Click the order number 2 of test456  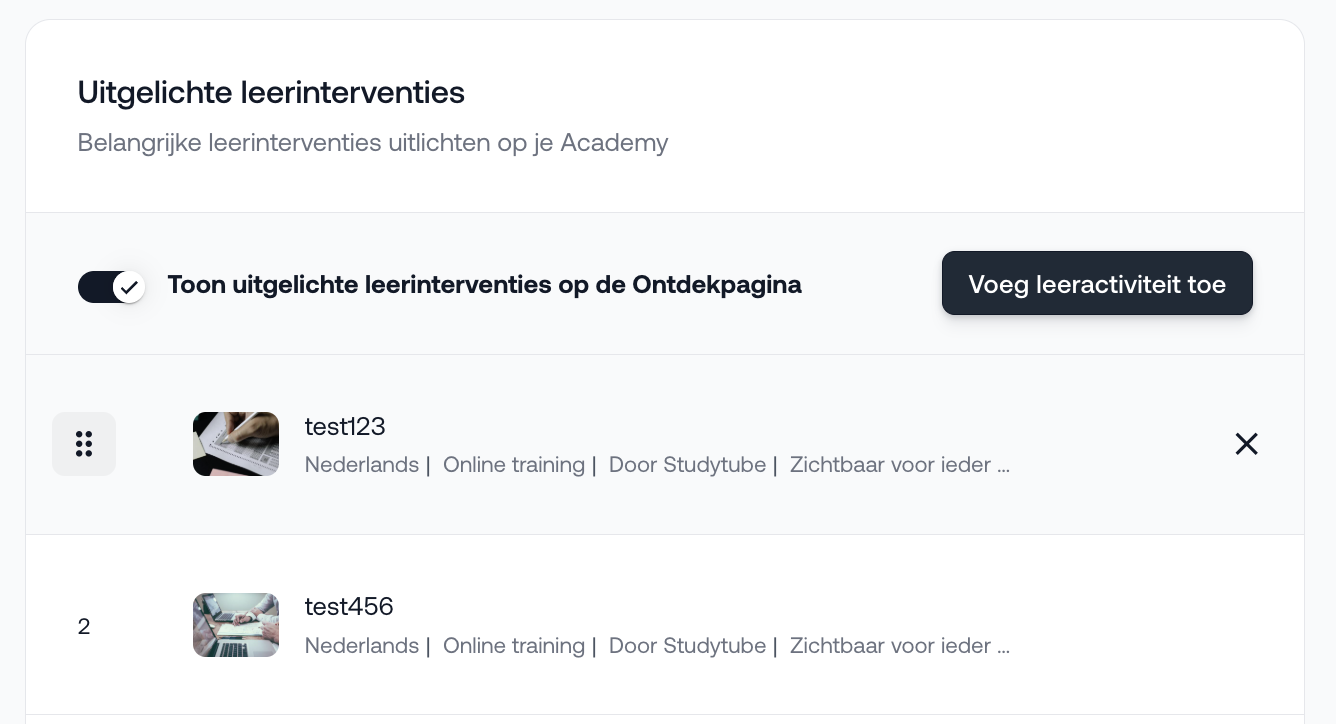coord(84,627)
